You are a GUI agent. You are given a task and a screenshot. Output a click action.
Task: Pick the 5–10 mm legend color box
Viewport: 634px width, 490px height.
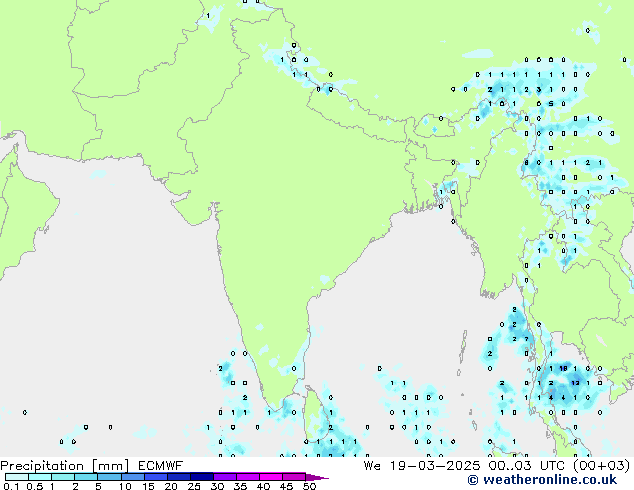point(109,477)
